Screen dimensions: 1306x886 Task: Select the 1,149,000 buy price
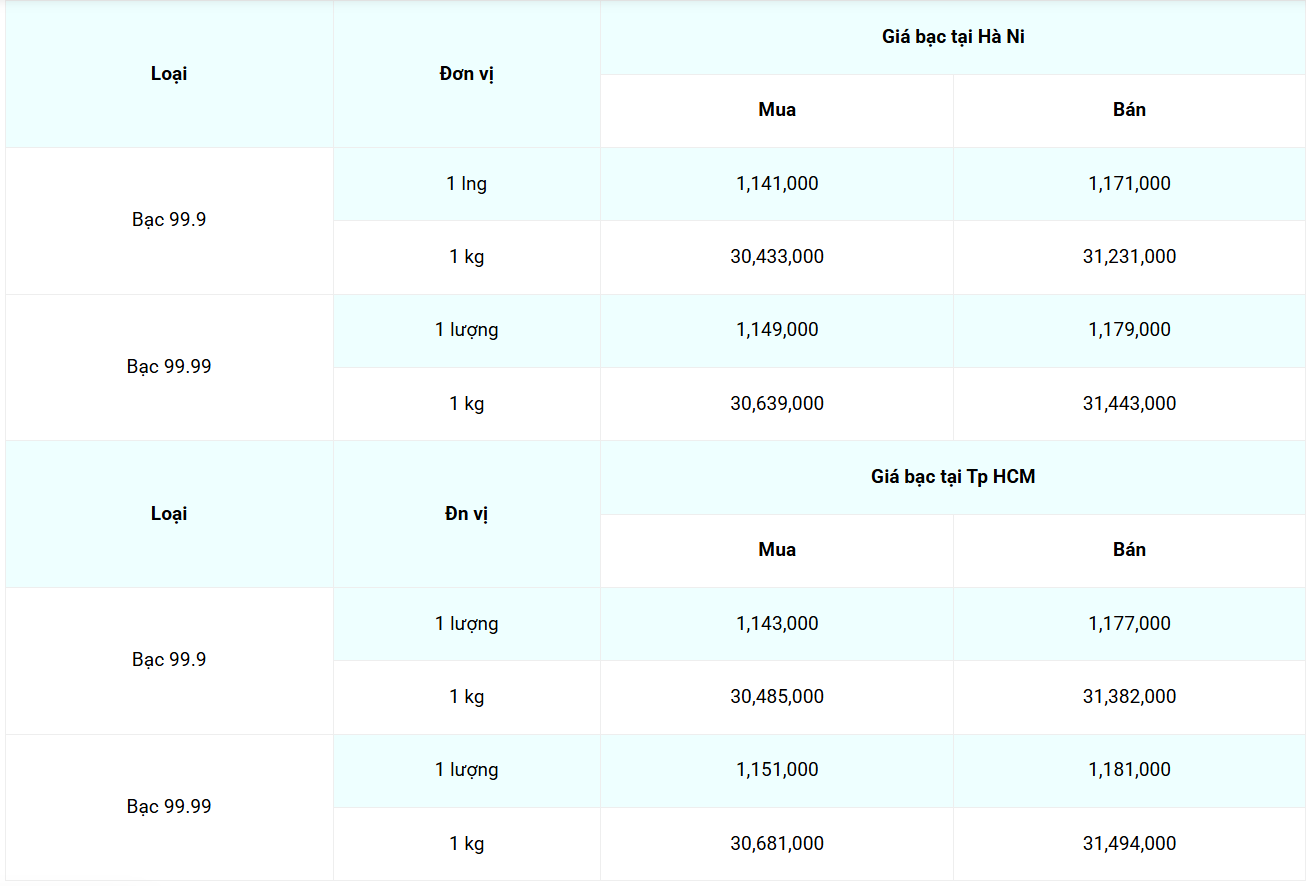[x=777, y=330]
